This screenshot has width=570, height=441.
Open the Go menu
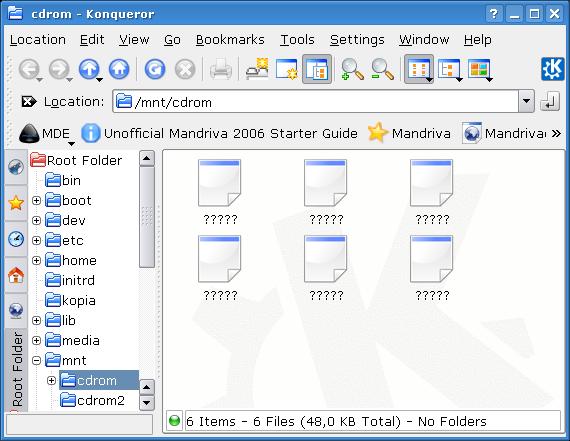pos(172,40)
